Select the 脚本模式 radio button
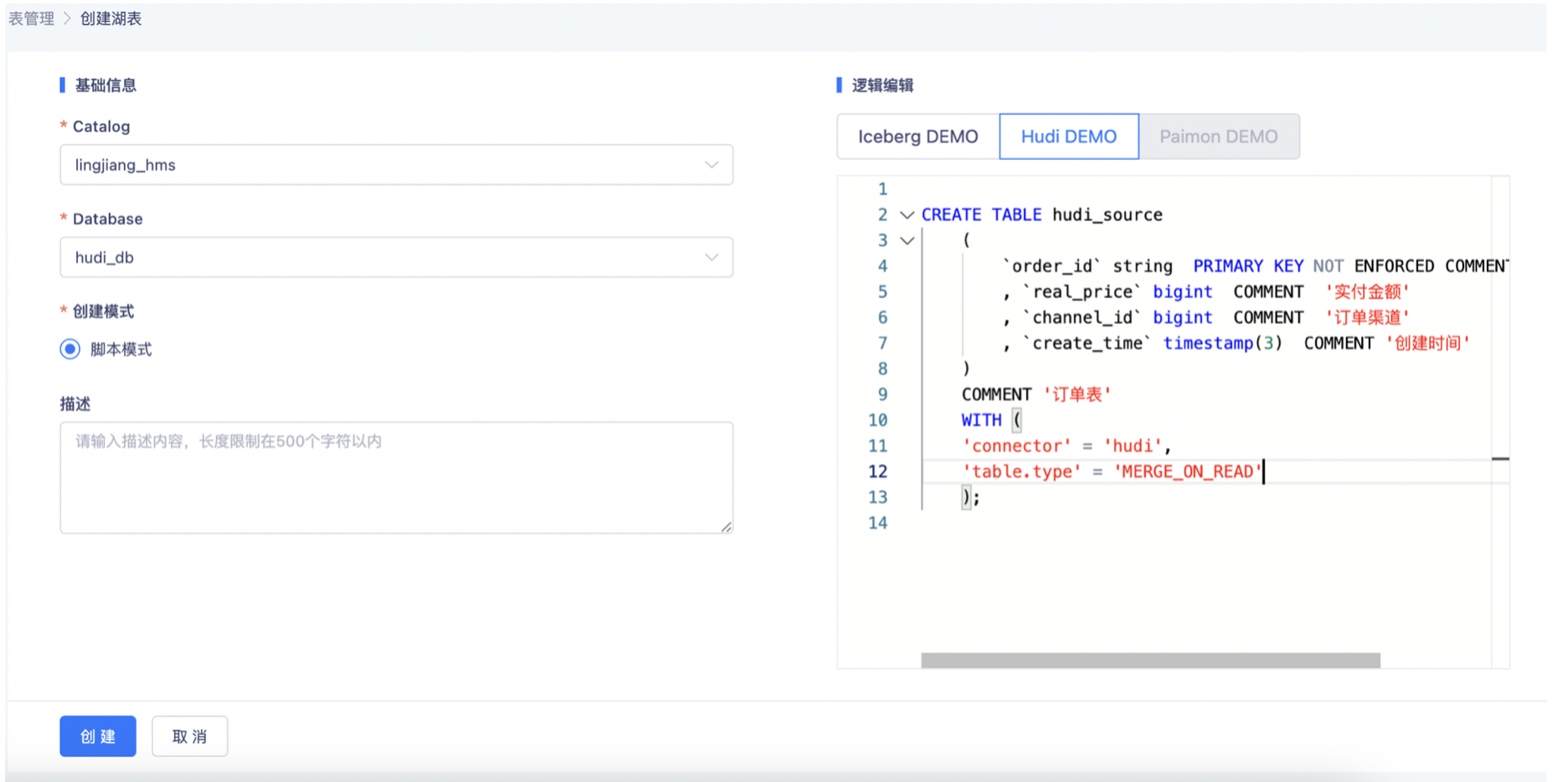This screenshot has width=1568, height=782. click(x=70, y=349)
